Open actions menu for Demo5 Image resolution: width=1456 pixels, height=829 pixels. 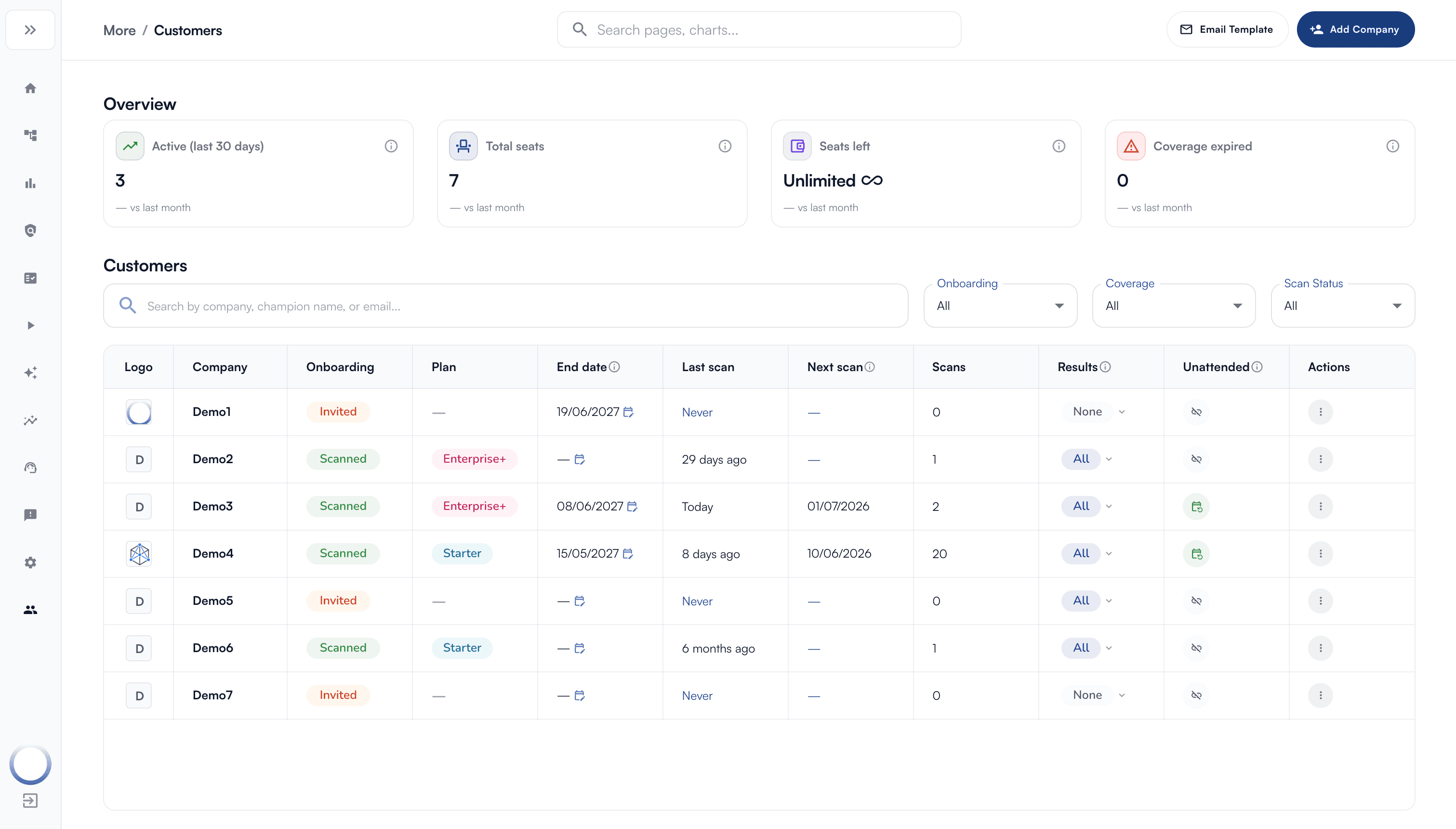tap(1321, 601)
